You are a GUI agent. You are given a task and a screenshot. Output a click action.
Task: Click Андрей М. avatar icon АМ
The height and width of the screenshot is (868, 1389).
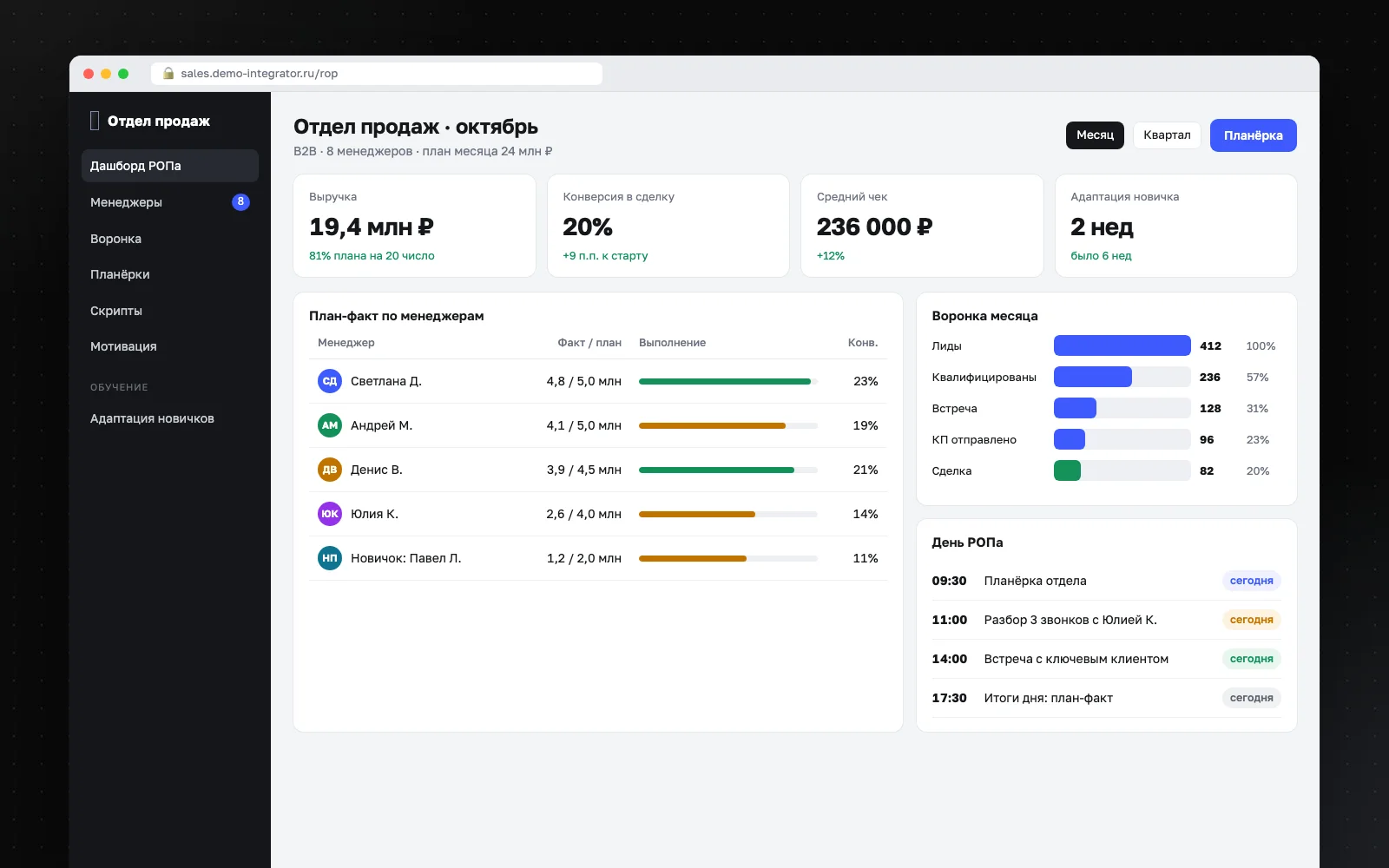330,425
